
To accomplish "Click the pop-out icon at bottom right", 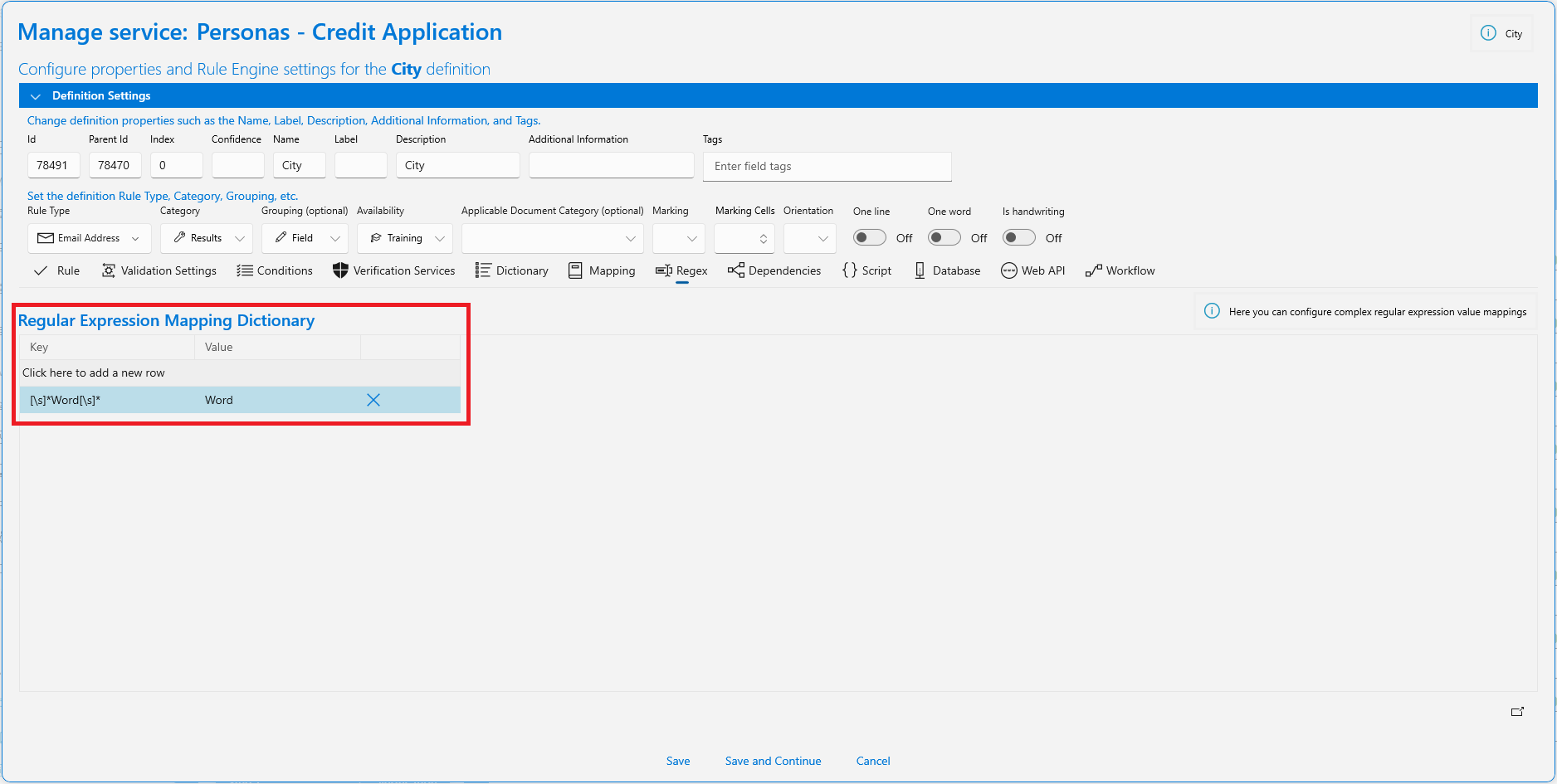I will tap(1517, 712).
